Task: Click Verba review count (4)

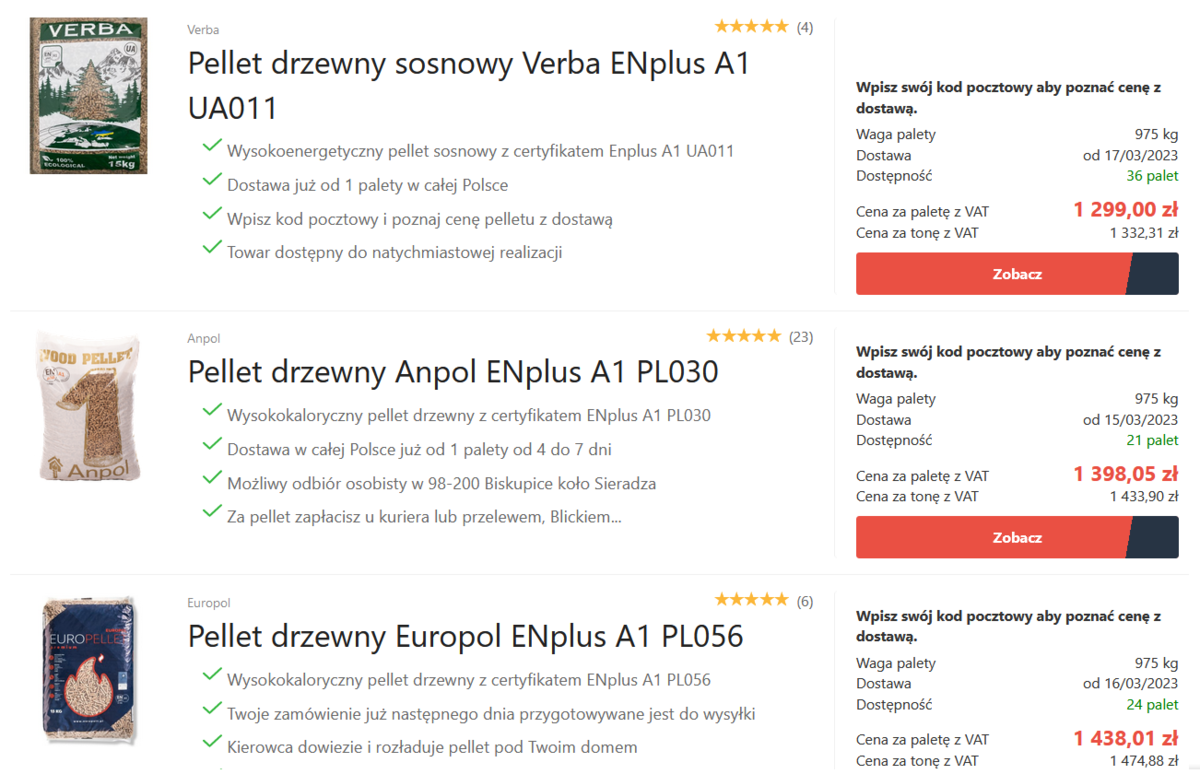Action: [x=805, y=28]
